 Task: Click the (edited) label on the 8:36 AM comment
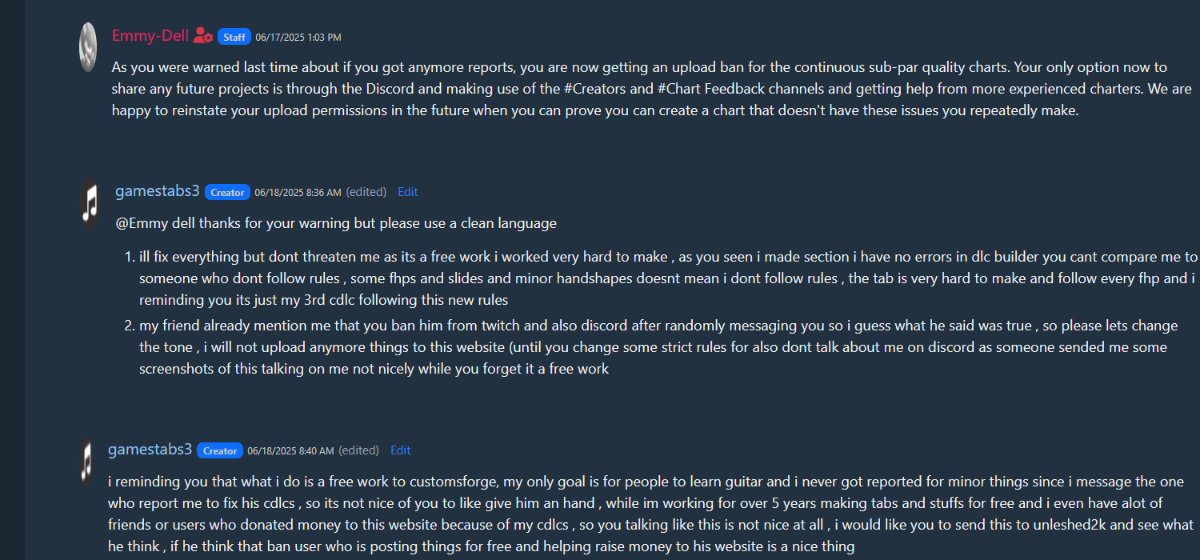pos(367,192)
